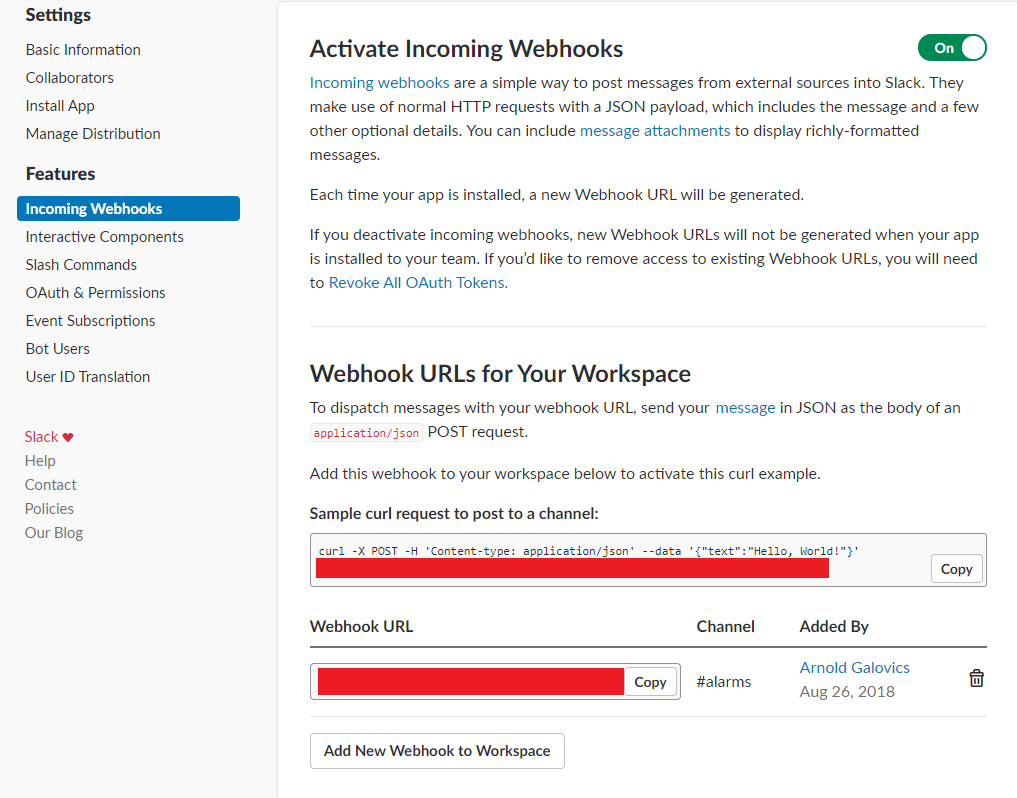Click the heart icon next to Slack
This screenshot has height=798, width=1017.
(x=68, y=437)
